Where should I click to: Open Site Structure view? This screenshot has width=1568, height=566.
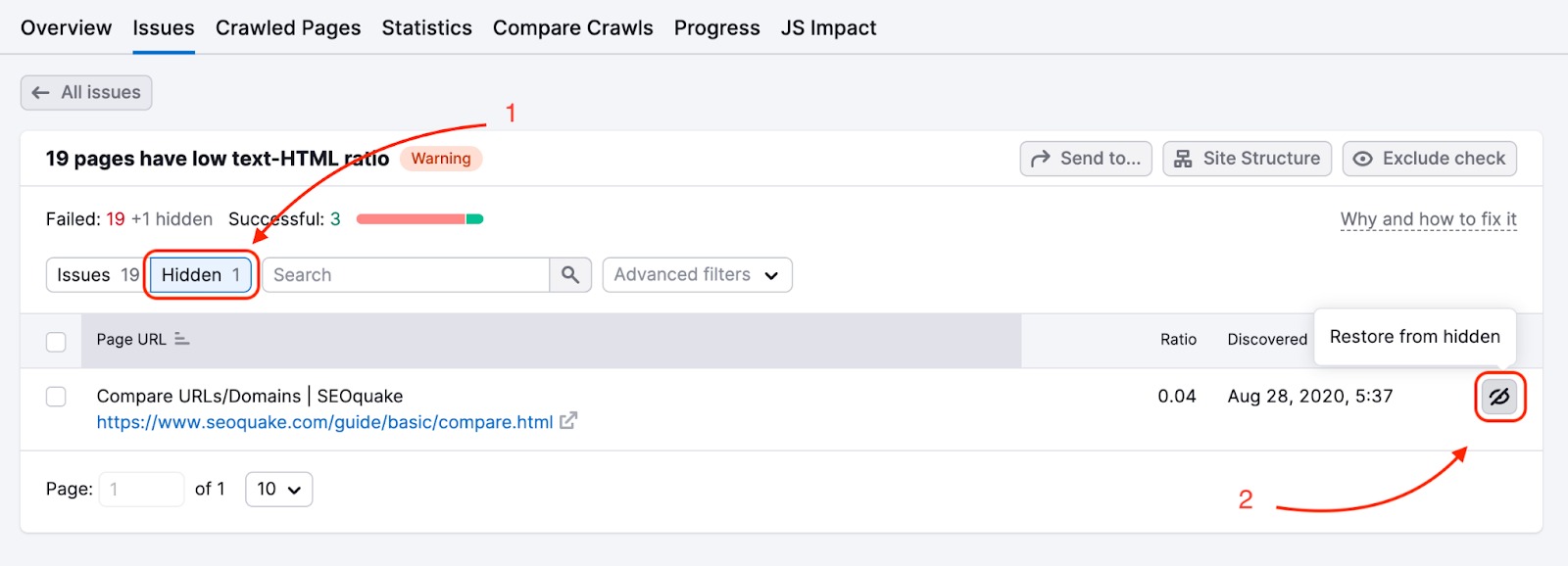click(x=1247, y=159)
